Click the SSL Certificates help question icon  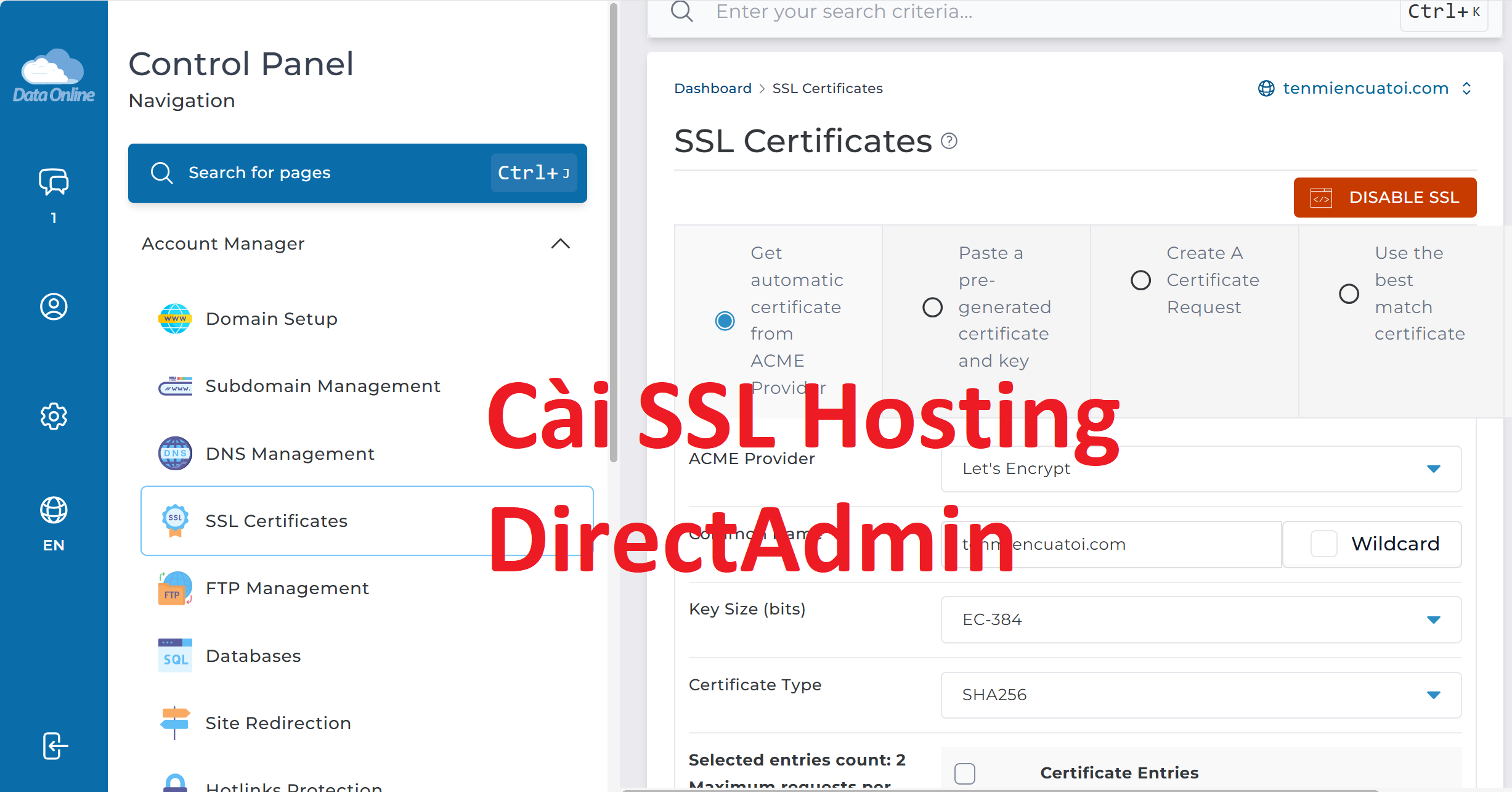[949, 142]
